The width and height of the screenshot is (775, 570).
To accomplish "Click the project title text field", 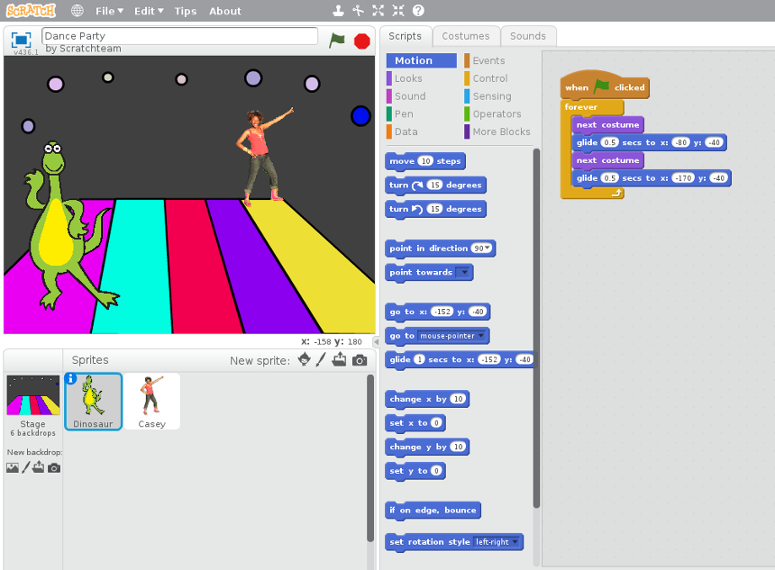I will click(179, 36).
